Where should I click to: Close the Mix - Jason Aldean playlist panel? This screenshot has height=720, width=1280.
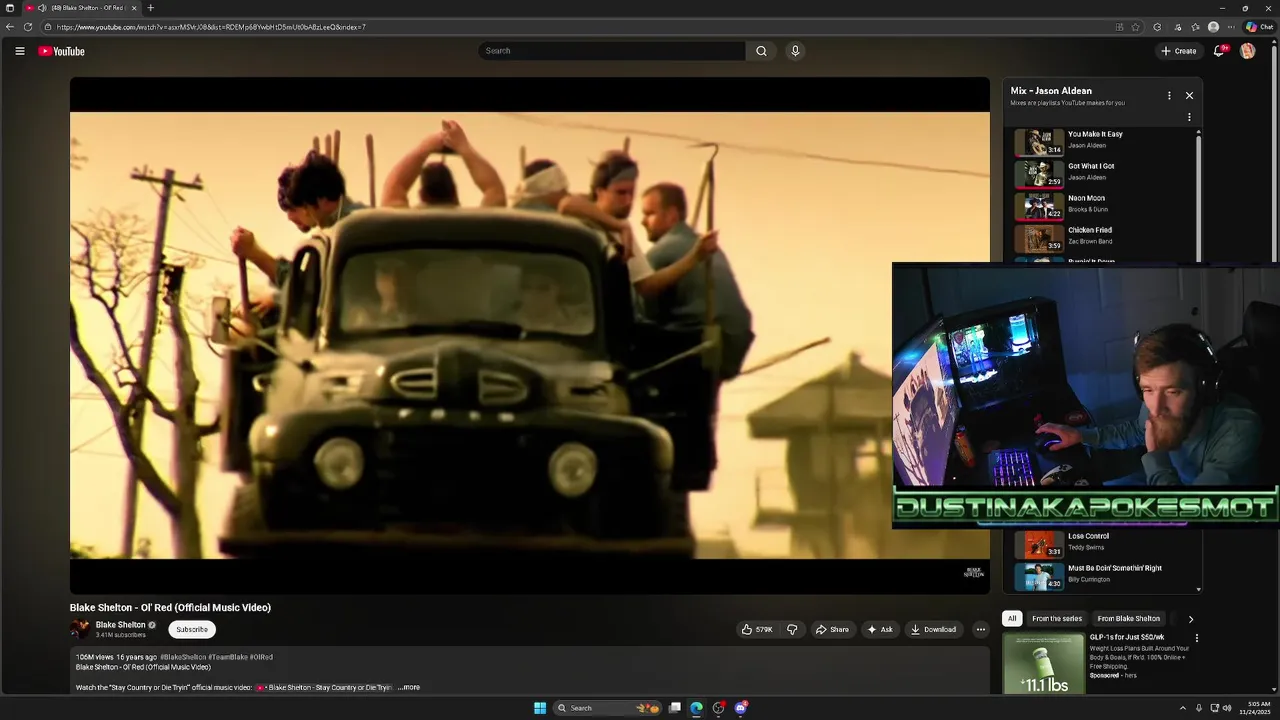[1189, 96]
